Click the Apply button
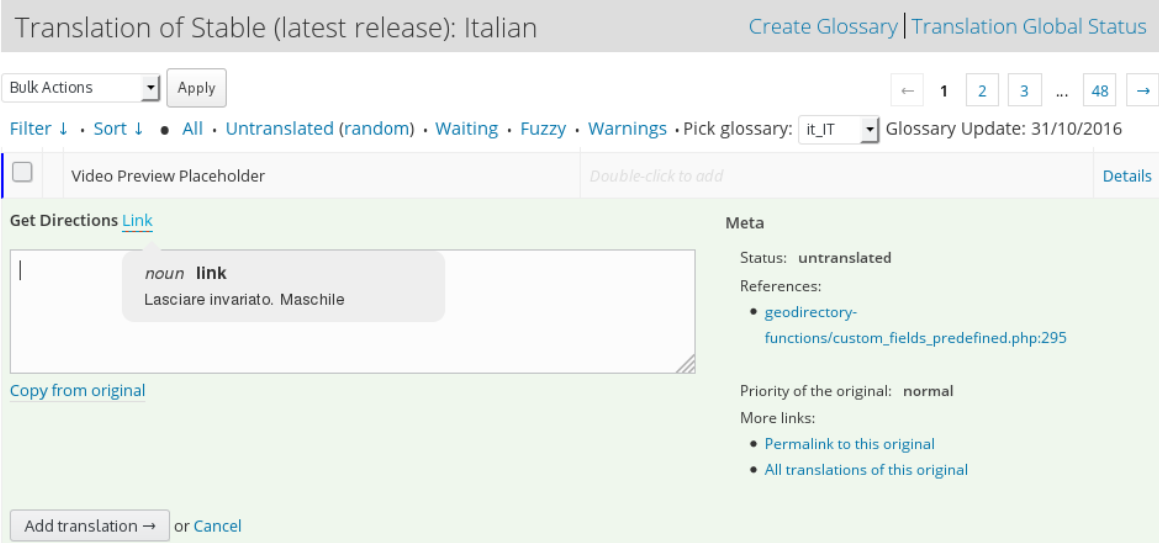 (x=197, y=88)
